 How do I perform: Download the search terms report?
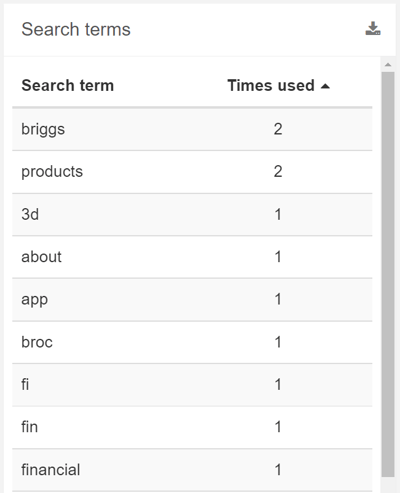tap(373, 29)
